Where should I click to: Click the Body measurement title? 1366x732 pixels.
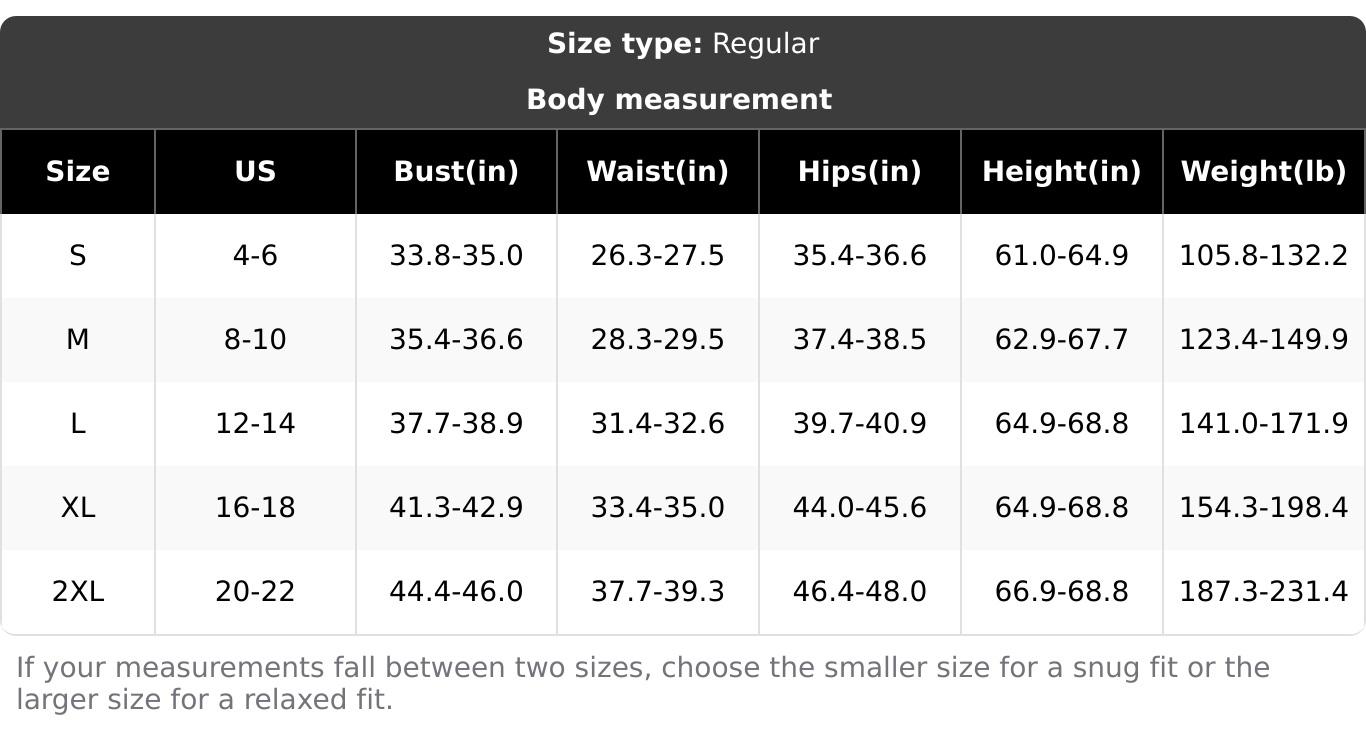[679, 100]
